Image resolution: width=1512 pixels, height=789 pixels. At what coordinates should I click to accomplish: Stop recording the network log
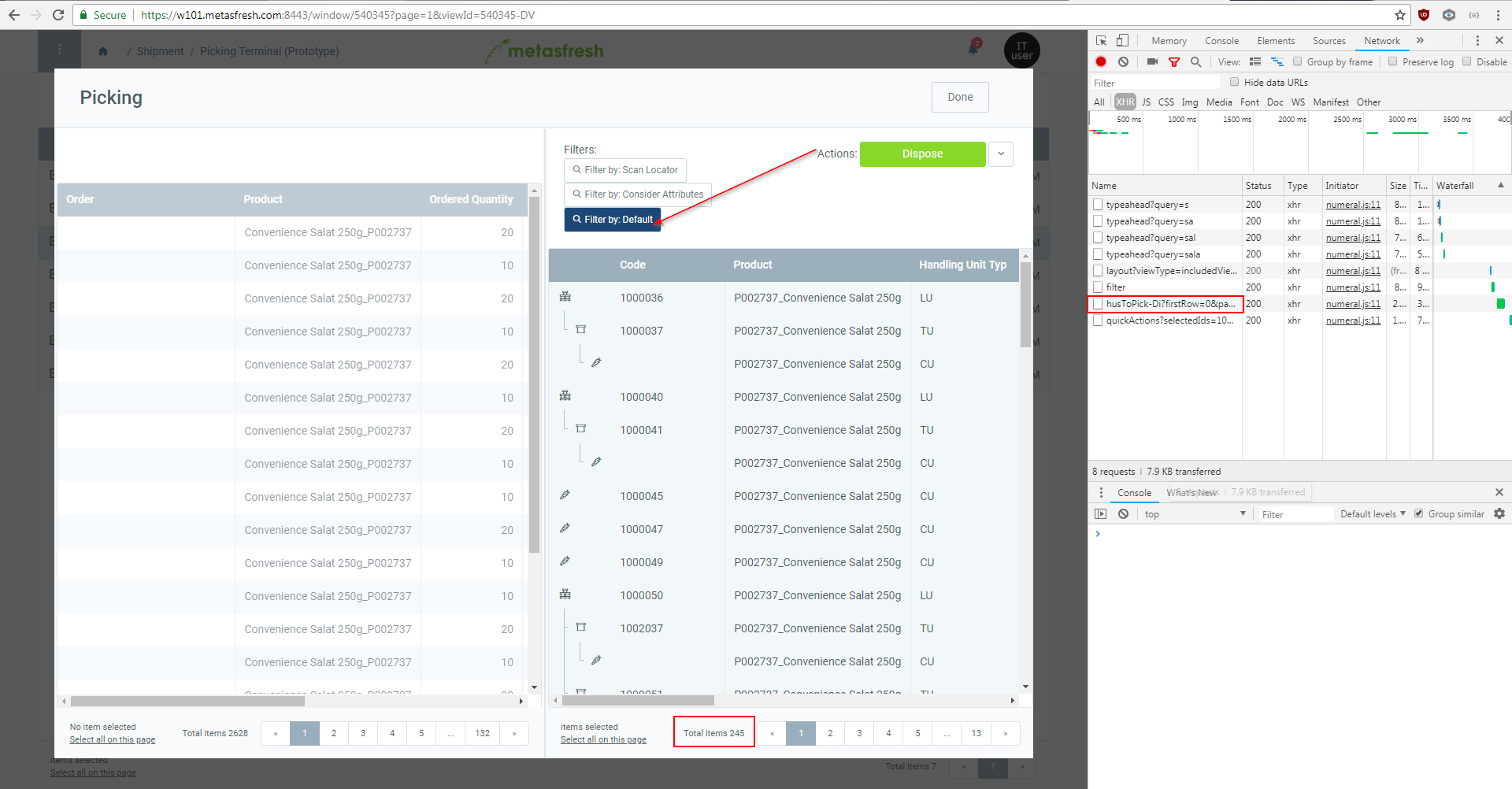[1100, 61]
